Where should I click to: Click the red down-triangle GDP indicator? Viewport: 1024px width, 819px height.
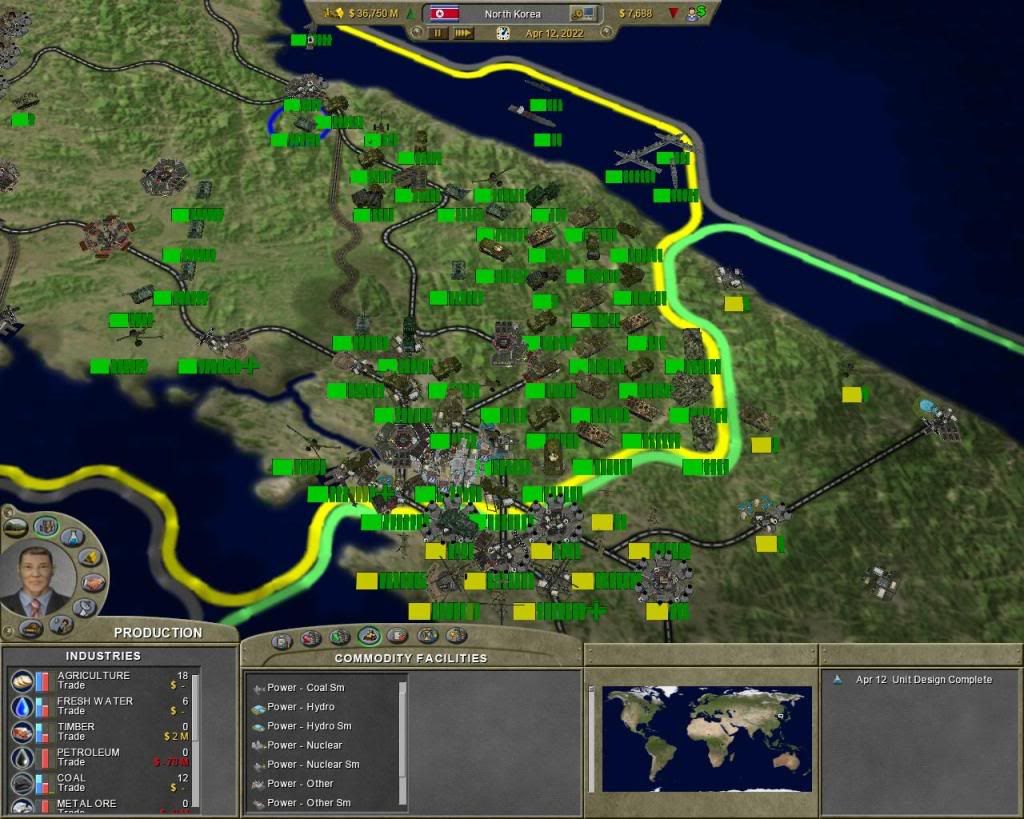point(673,12)
